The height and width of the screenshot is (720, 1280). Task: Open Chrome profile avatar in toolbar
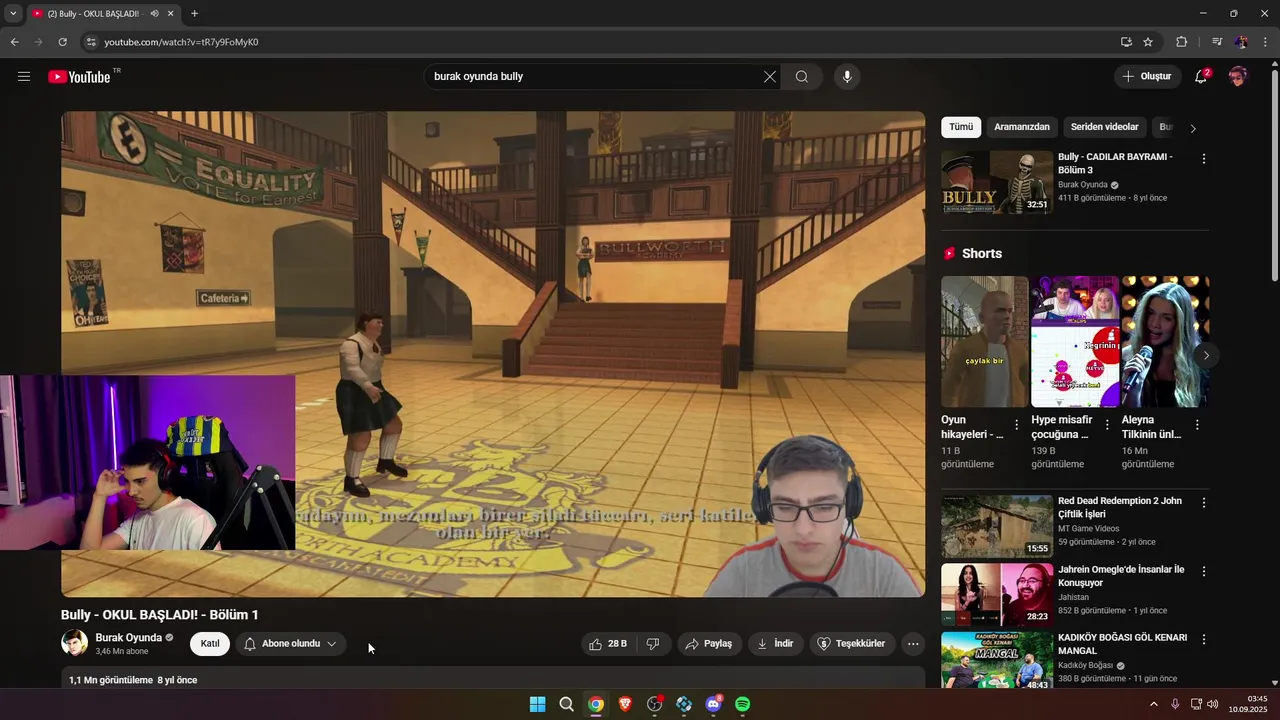1241,42
